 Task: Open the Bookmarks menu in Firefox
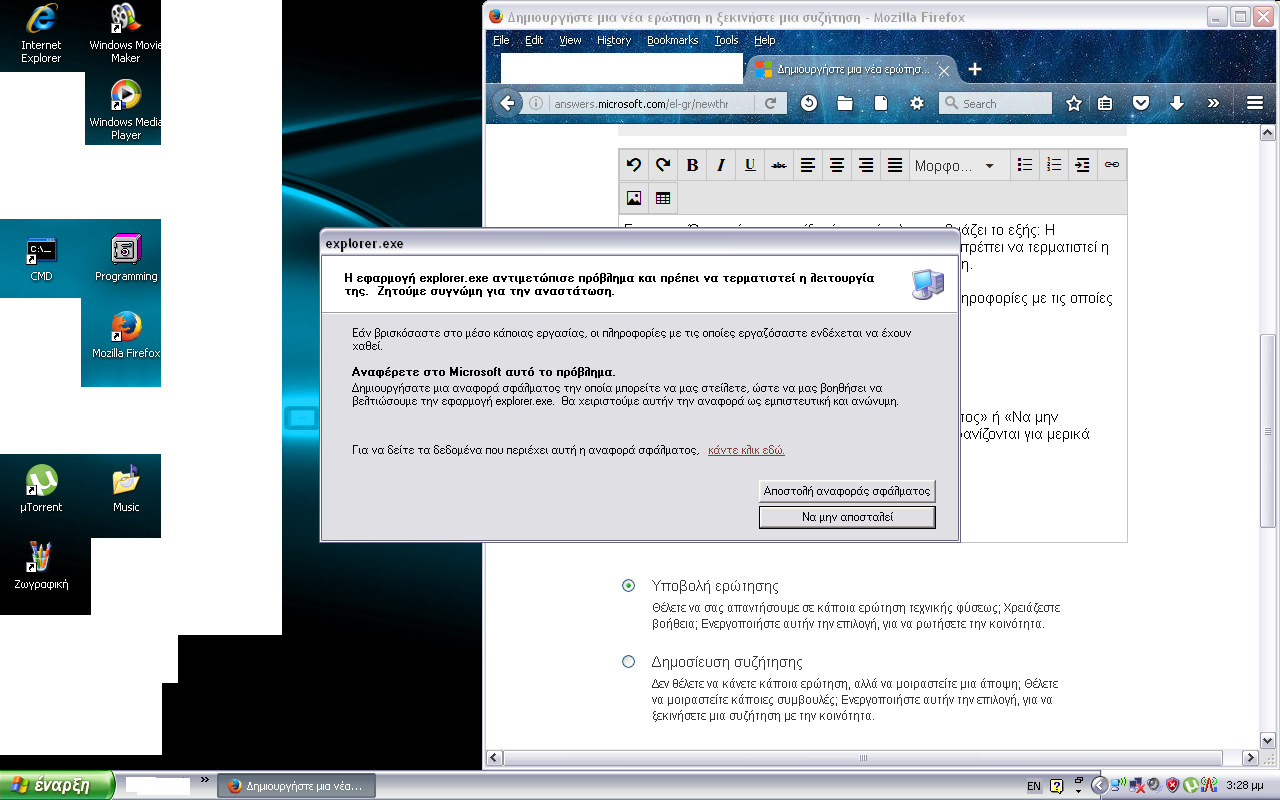(672, 40)
